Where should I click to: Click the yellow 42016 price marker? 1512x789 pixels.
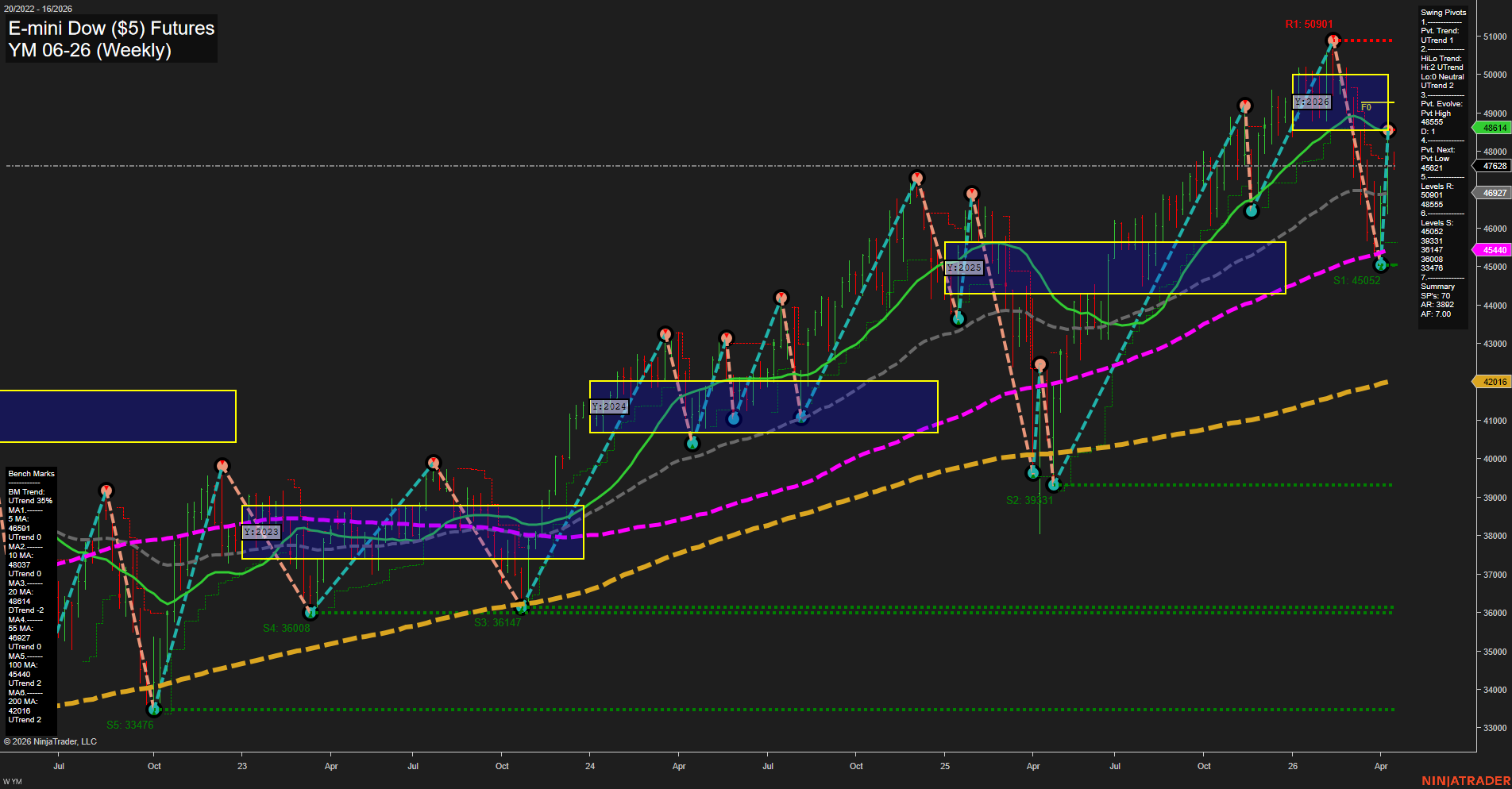[1493, 382]
